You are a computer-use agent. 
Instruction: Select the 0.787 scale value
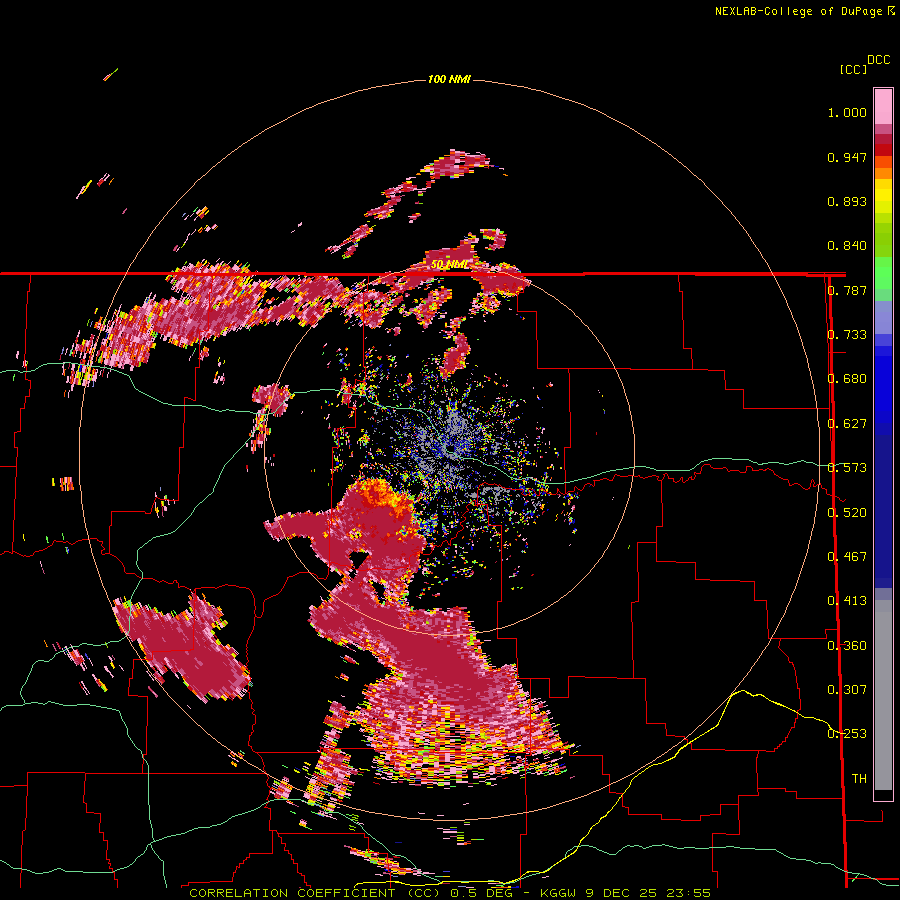(x=847, y=290)
